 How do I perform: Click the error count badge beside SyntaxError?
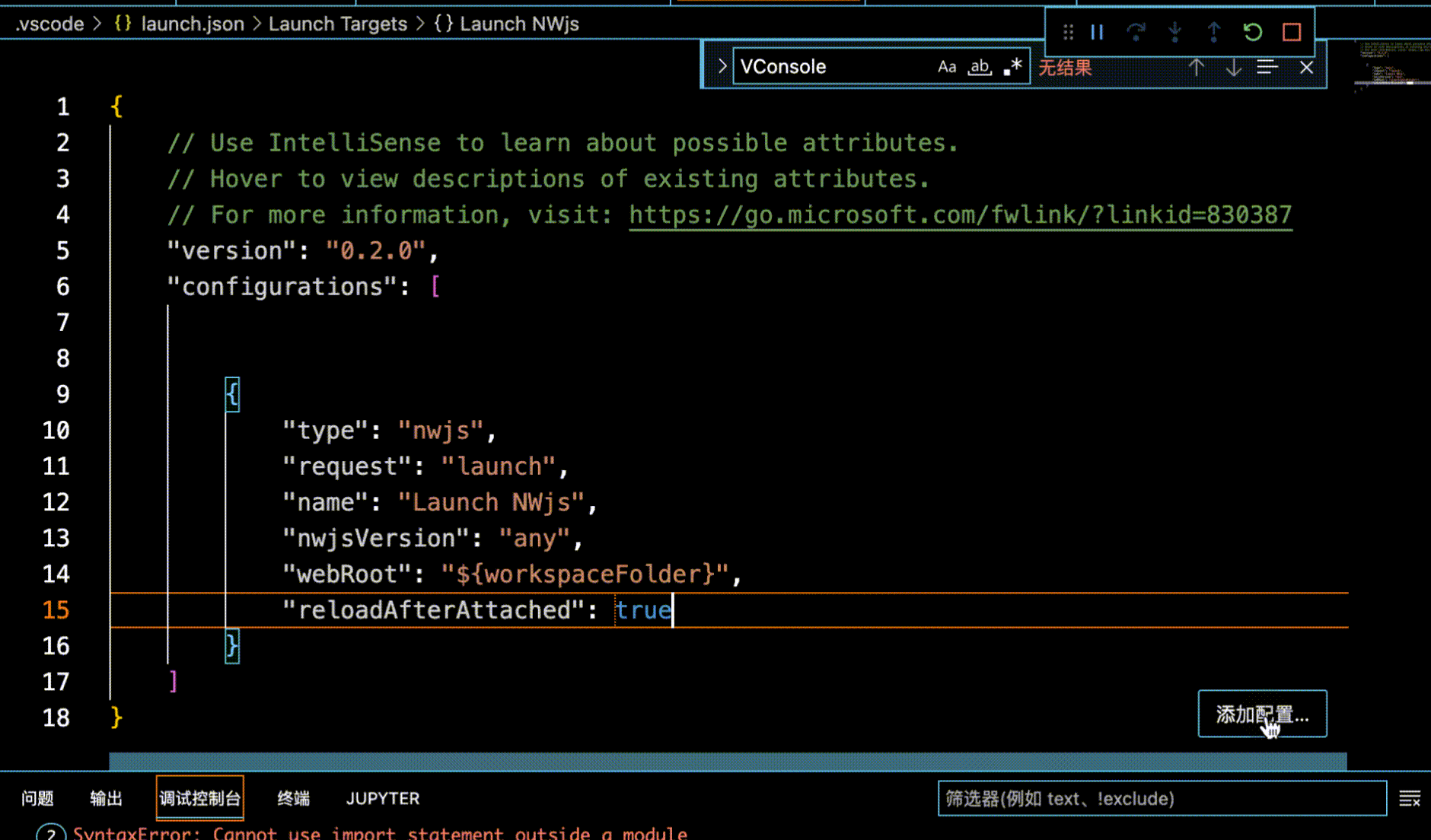(x=51, y=833)
